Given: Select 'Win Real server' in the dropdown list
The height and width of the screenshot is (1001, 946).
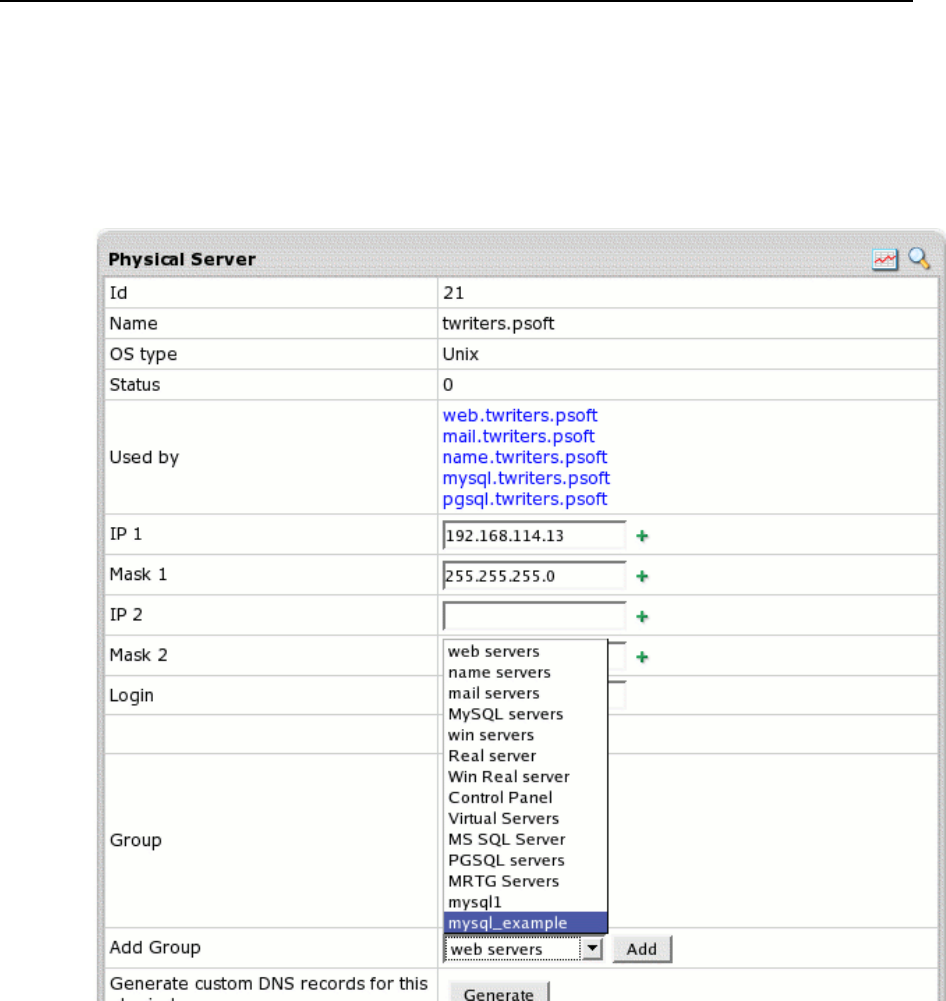Looking at the screenshot, I should [525, 777].
